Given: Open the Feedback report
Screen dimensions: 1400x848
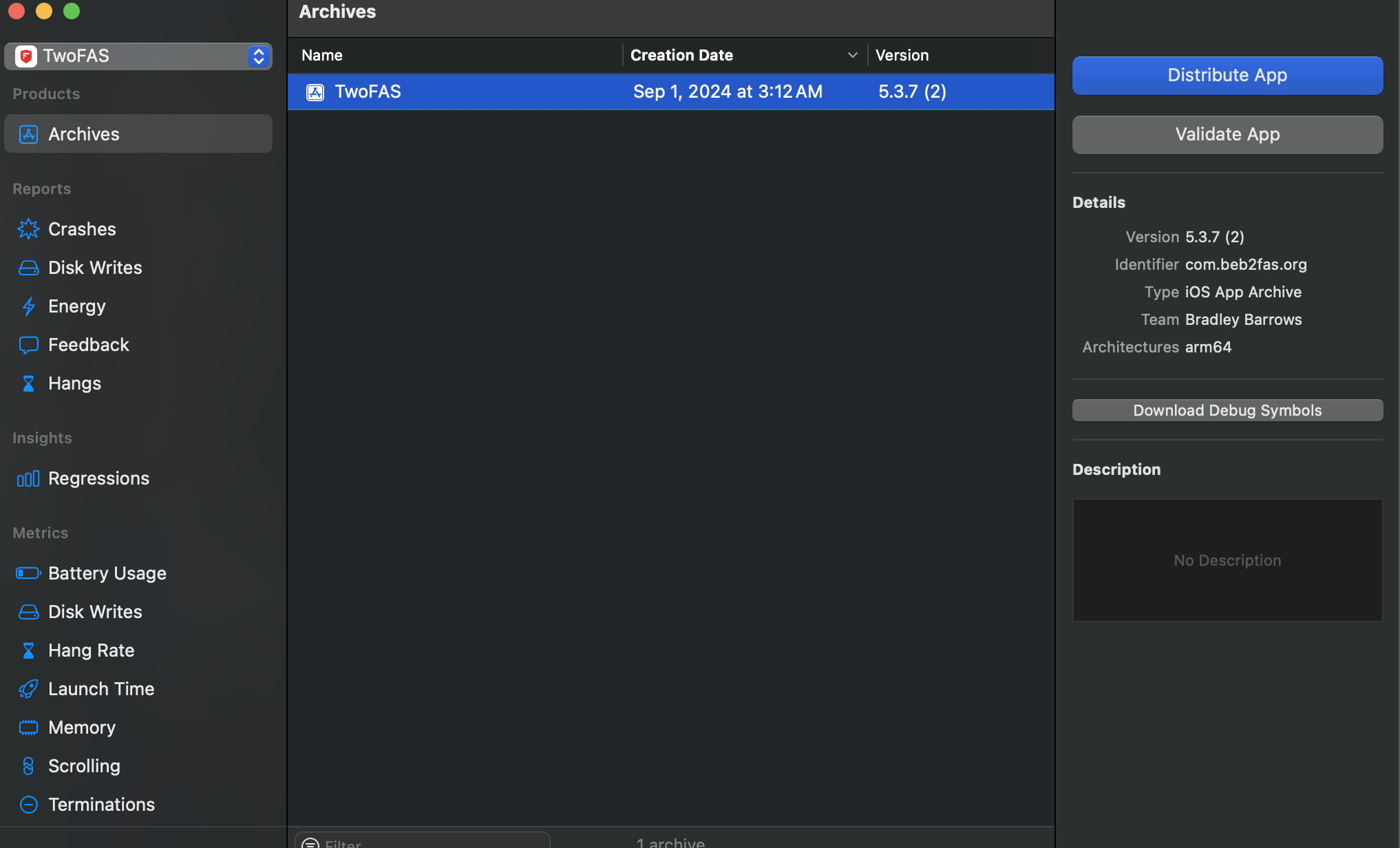Looking at the screenshot, I should (138, 344).
